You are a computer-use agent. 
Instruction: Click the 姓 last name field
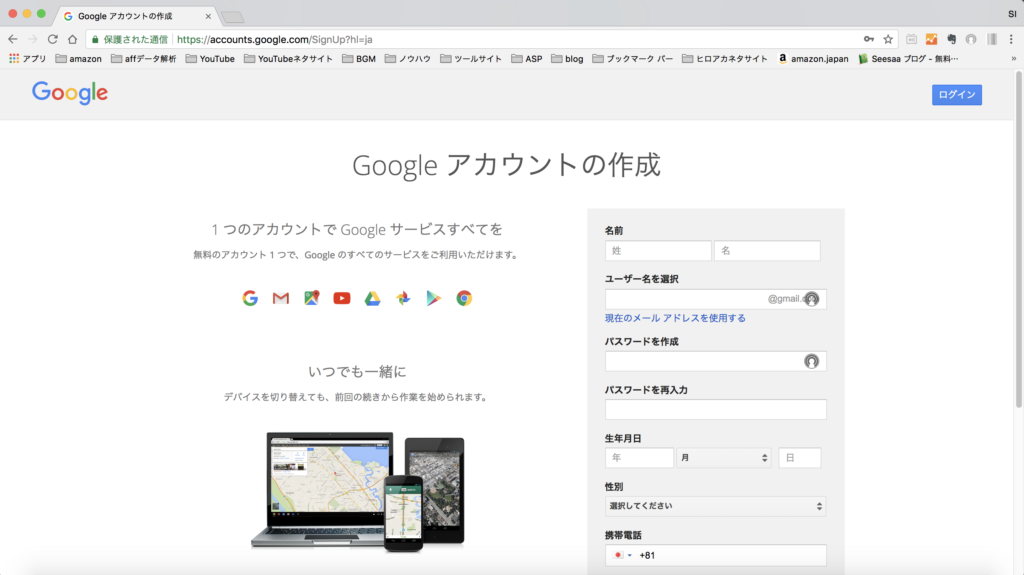click(x=658, y=251)
